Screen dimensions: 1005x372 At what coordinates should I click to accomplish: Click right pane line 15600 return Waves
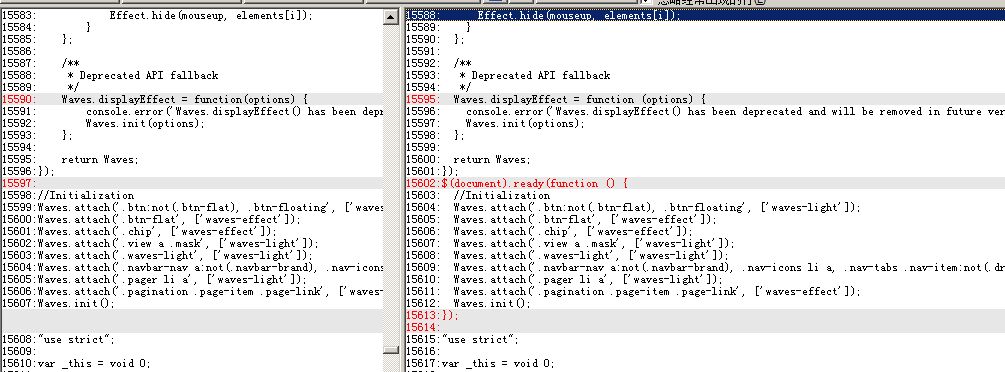click(705, 160)
